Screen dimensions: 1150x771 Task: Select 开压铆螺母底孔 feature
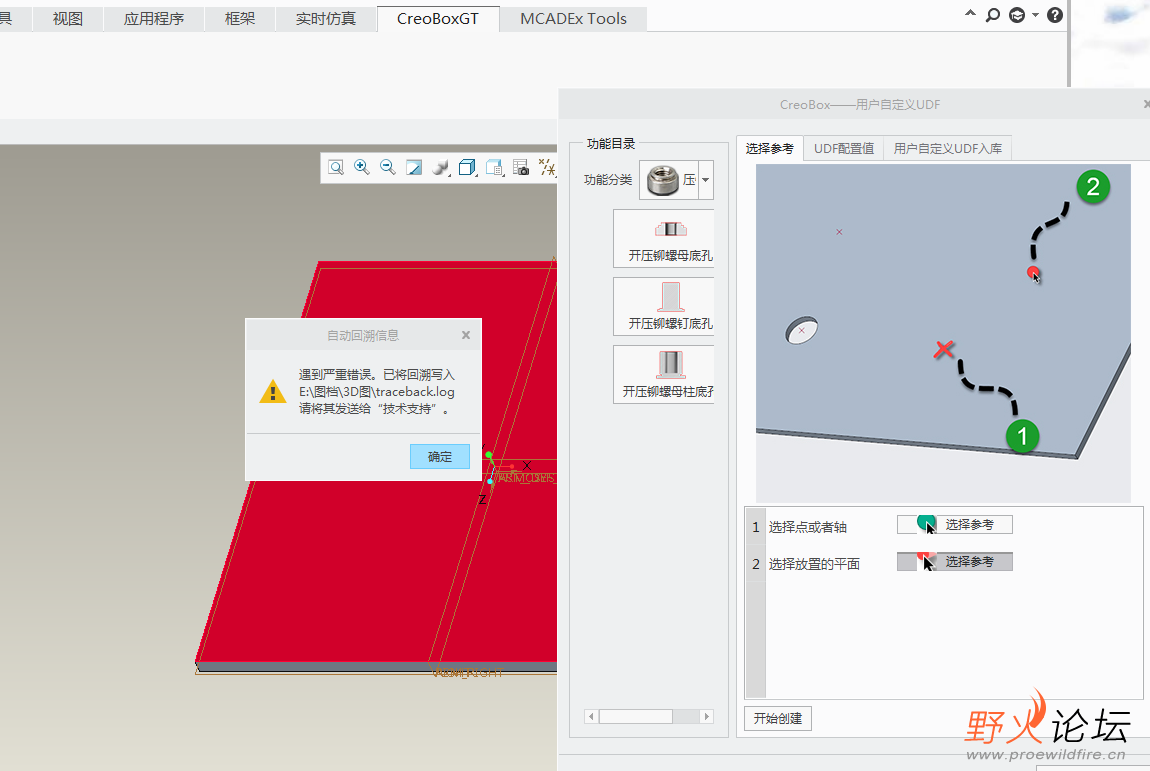(664, 238)
